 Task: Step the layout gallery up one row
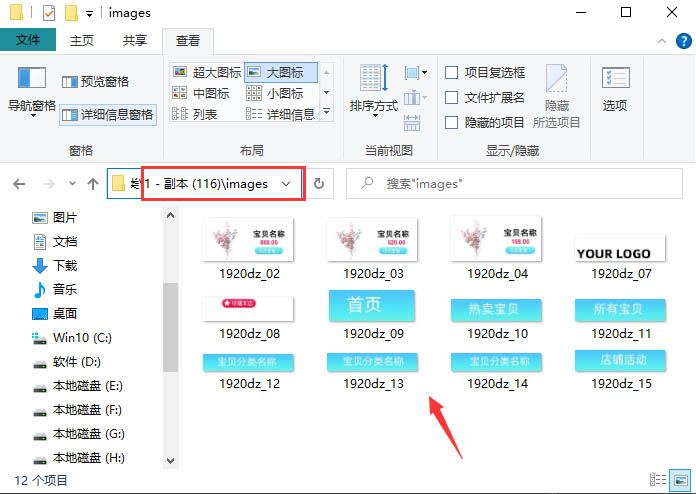coord(326,72)
